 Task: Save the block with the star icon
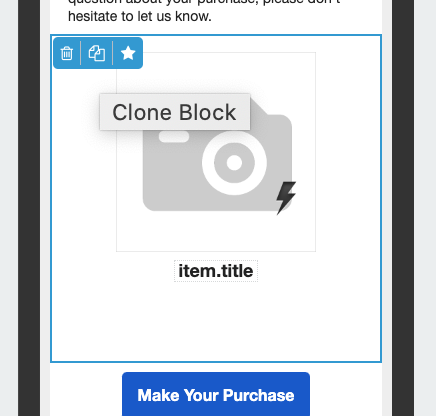click(128, 53)
